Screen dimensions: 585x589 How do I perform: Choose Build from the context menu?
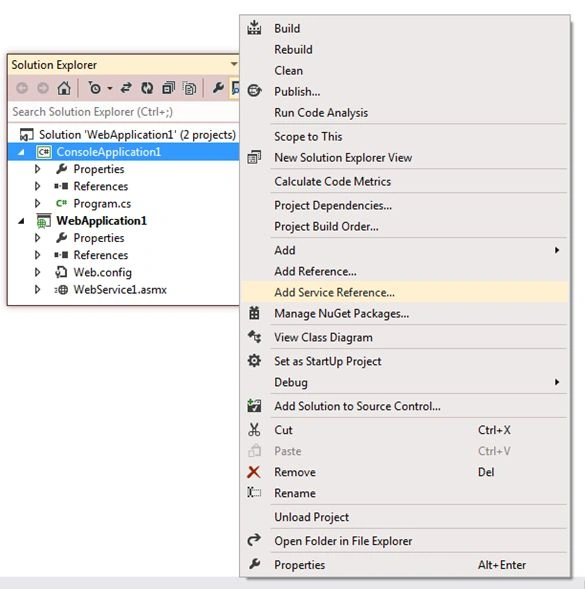405,29
